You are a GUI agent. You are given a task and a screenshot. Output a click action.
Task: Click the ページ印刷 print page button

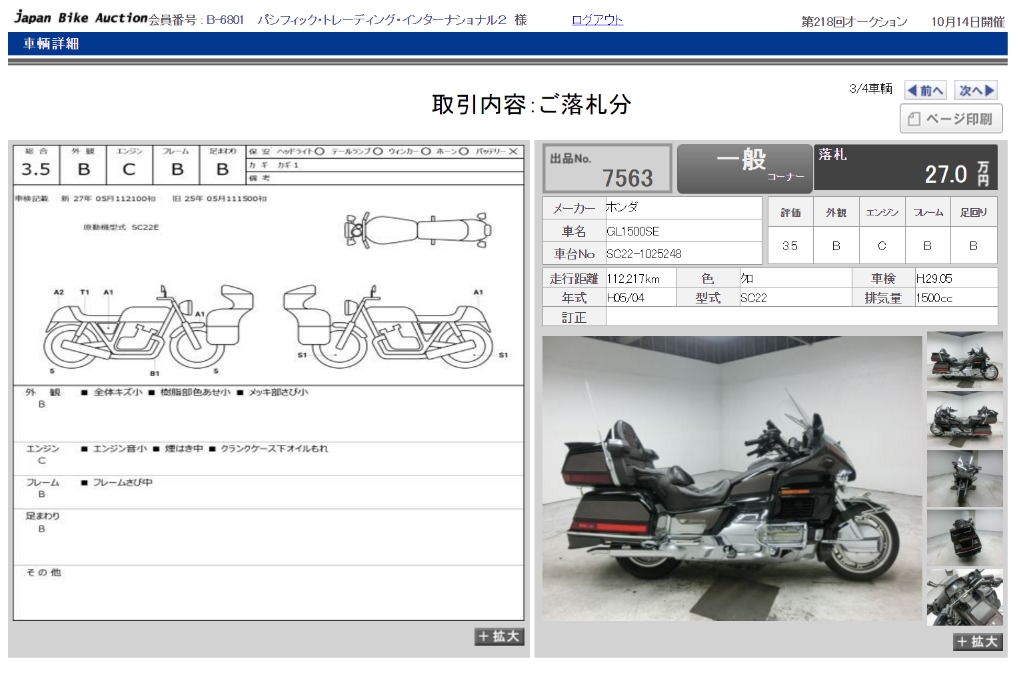[951, 119]
